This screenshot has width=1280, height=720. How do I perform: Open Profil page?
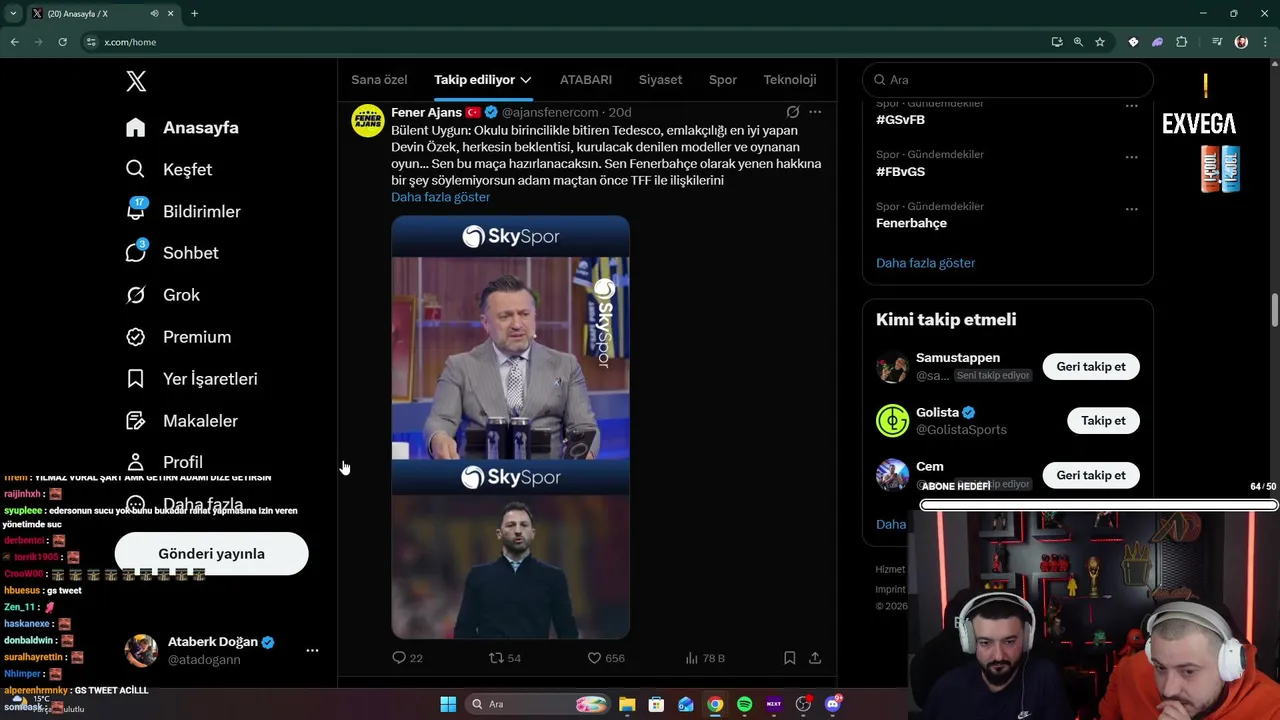(165, 462)
